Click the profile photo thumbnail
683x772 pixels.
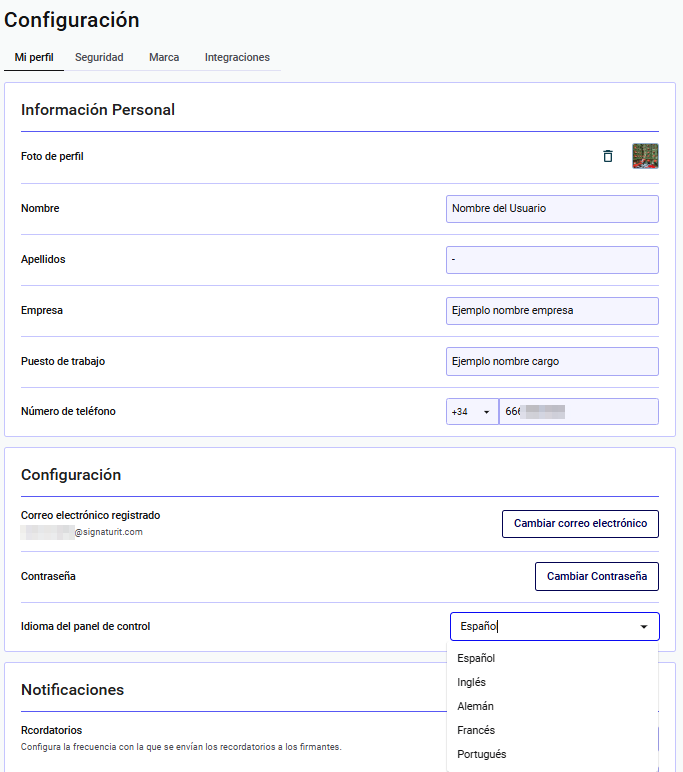pyautogui.click(x=645, y=156)
